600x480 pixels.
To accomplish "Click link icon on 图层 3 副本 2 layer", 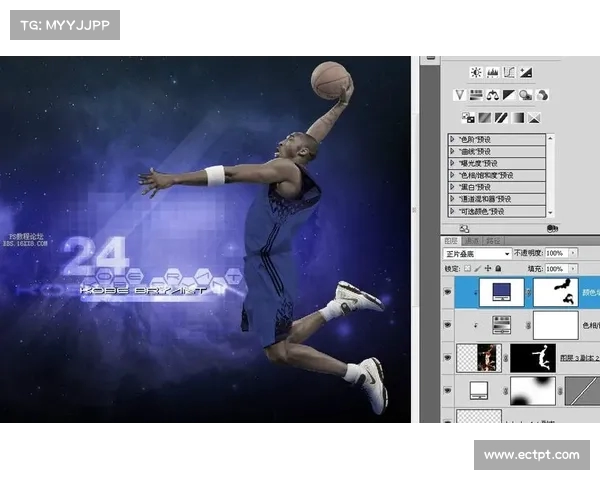I will [505, 358].
